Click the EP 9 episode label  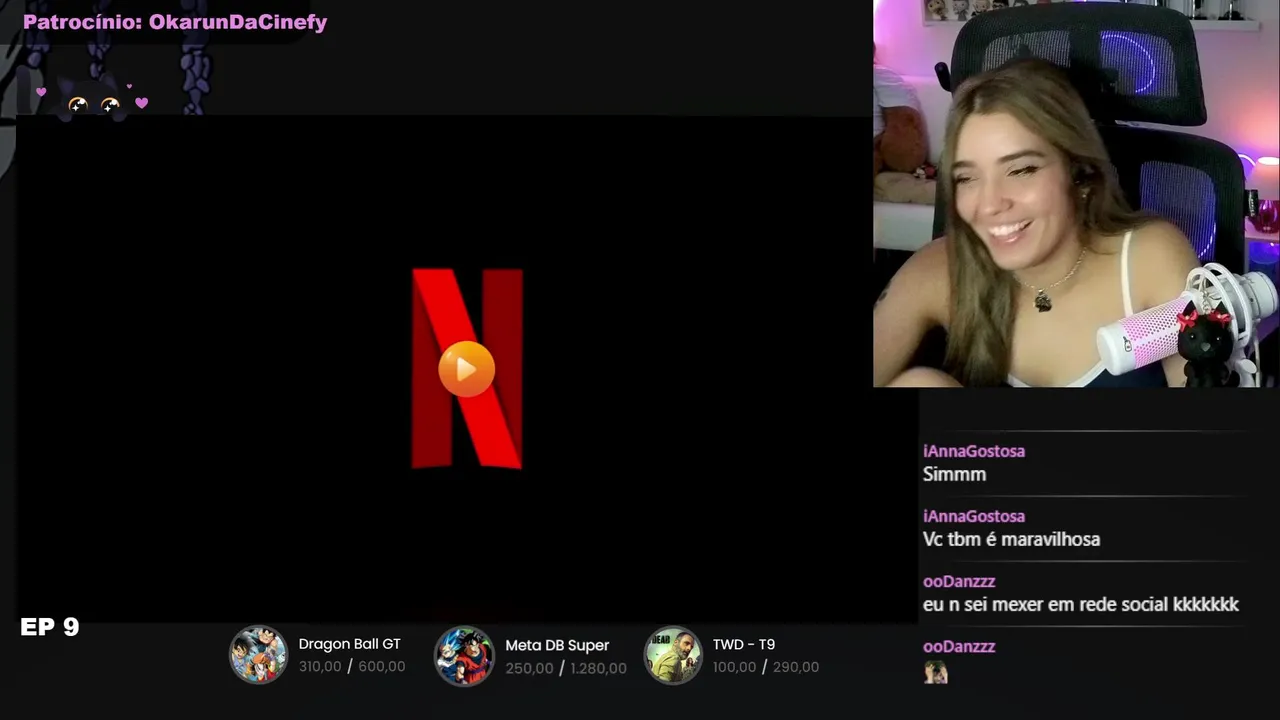50,627
